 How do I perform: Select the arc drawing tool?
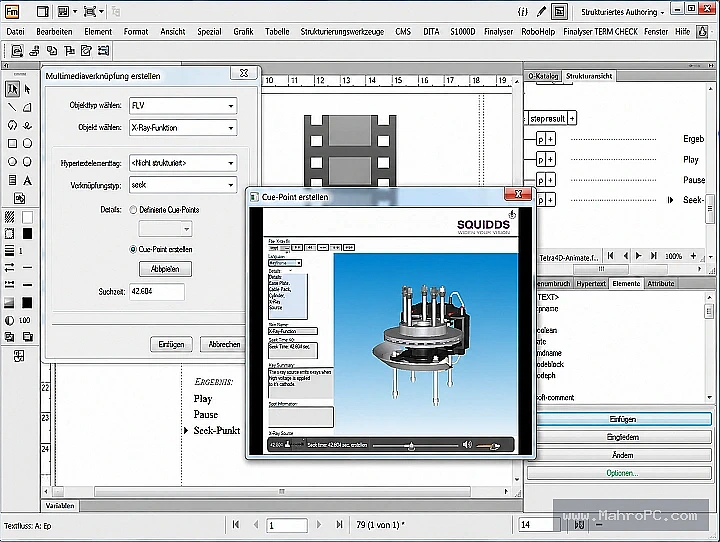coord(28,107)
